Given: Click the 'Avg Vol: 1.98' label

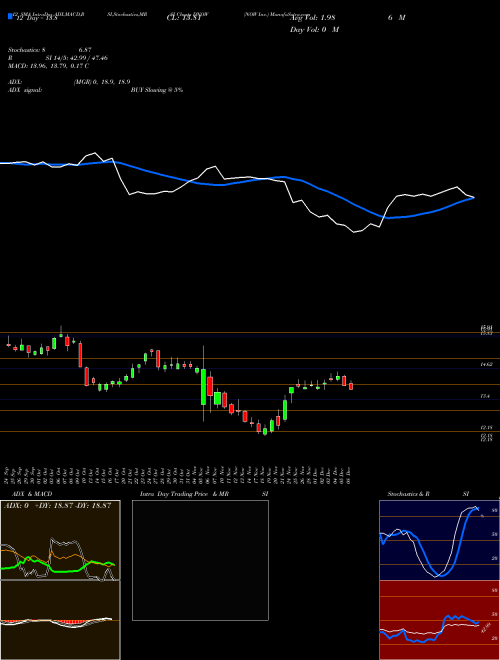Looking at the screenshot, I should [x=312, y=18].
